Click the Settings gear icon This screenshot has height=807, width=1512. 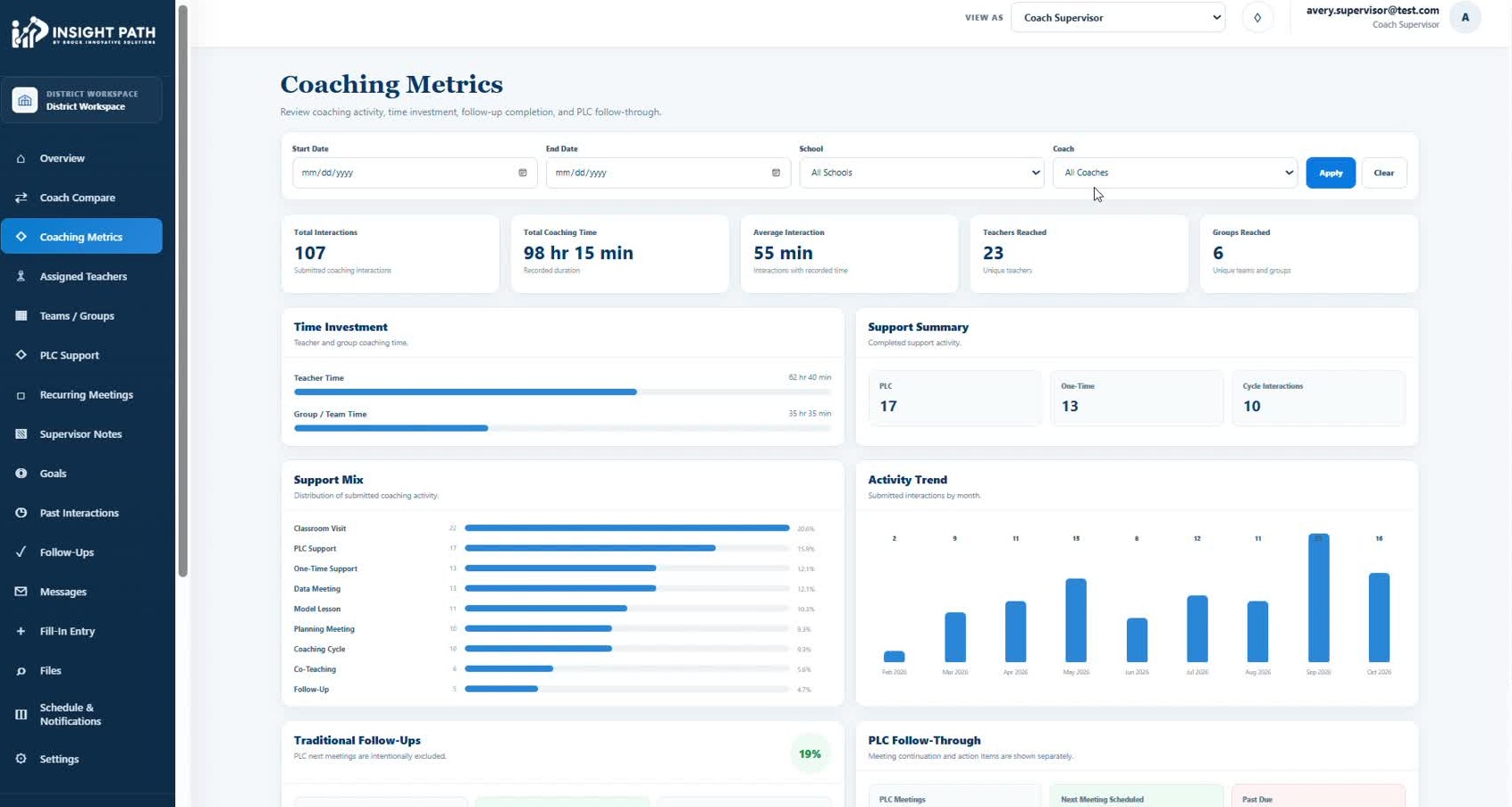point(21,759)
